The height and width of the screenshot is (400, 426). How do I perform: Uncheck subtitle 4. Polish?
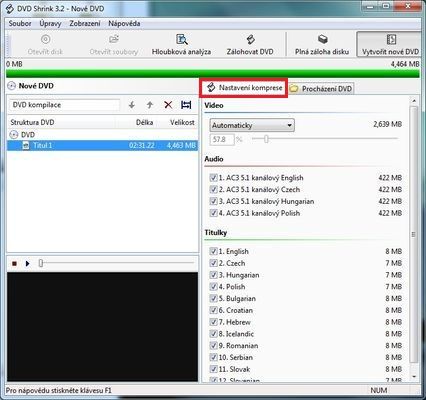pyautogui.click(x=213, y=287)
